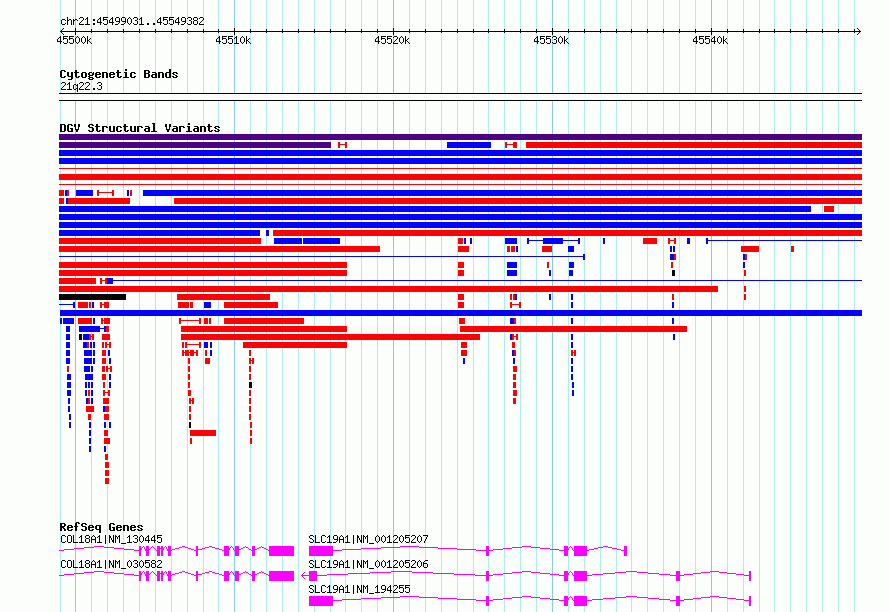Click the topmost full-width purple variant bar
The image size is (890, 612).
[x=460, y=137]
